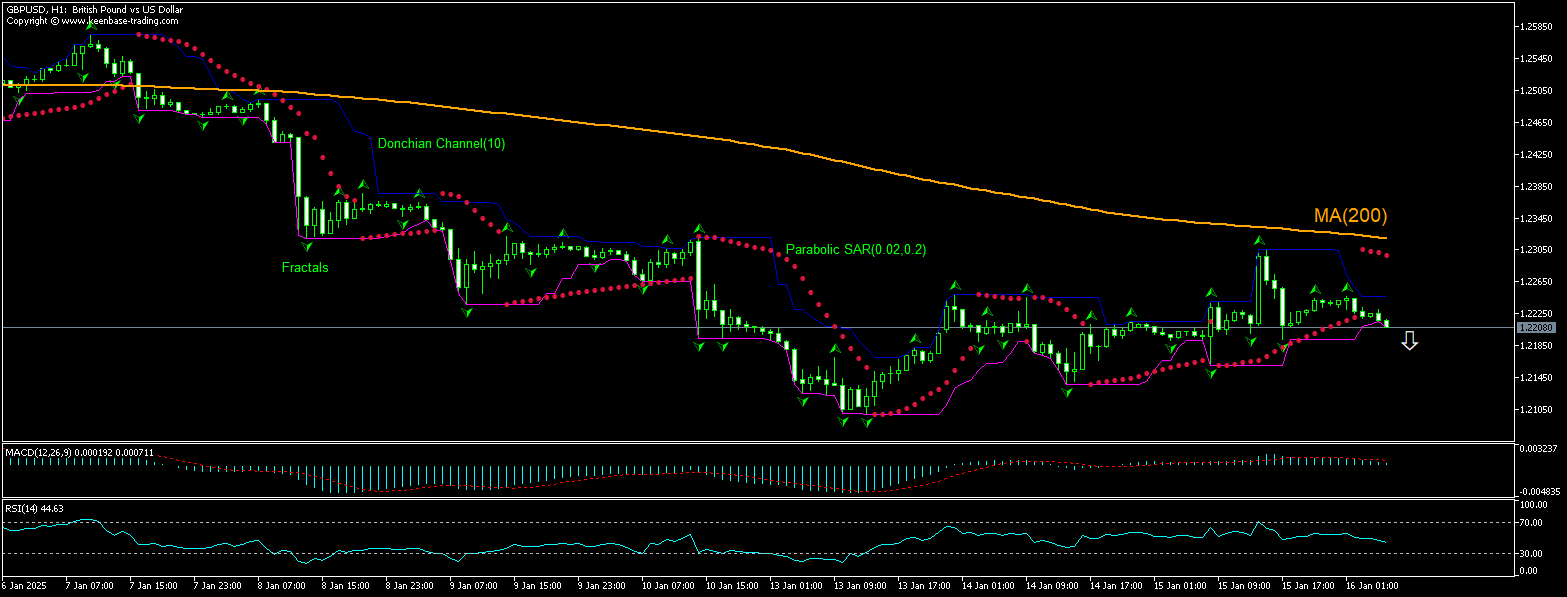Click the dashed 70.00 RSI level line
Image resolution: width=1567 pixels, height=597 pixels.
click(x=700, y=520)
